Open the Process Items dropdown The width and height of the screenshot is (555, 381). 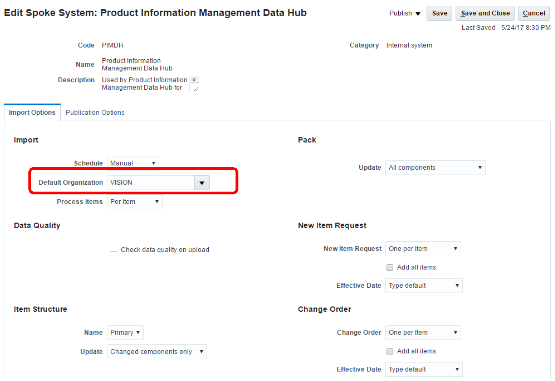coord(135,202)
